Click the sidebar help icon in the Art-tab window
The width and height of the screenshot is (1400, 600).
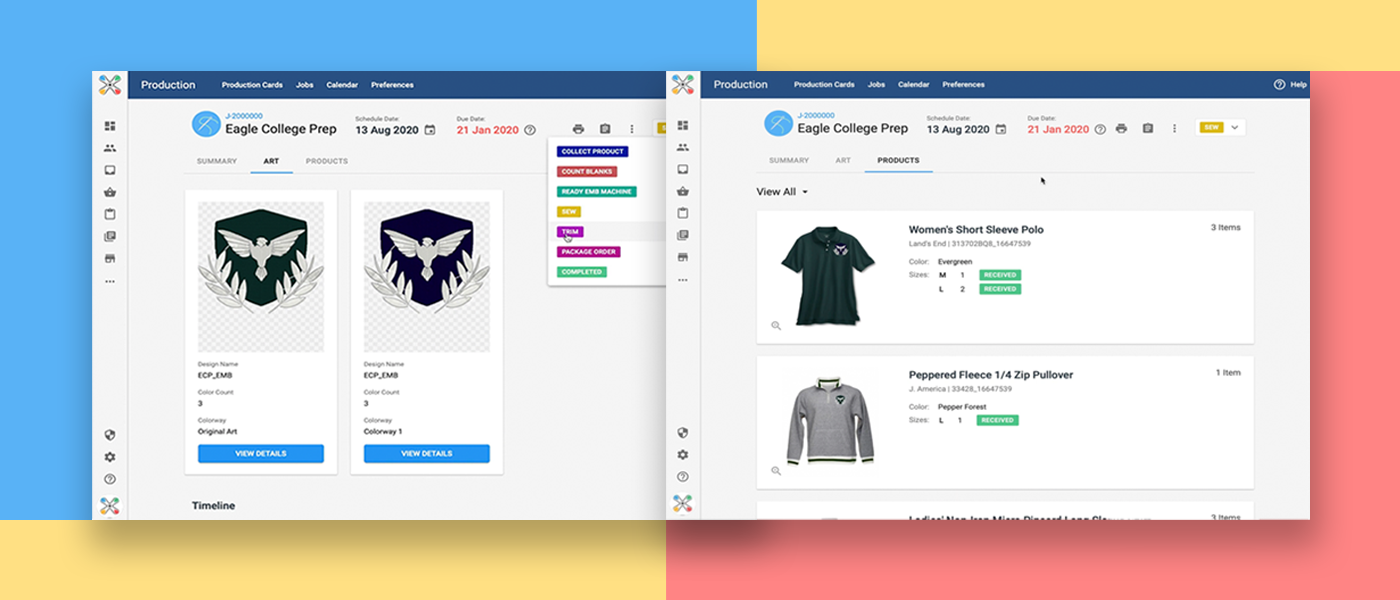point(110,479)
